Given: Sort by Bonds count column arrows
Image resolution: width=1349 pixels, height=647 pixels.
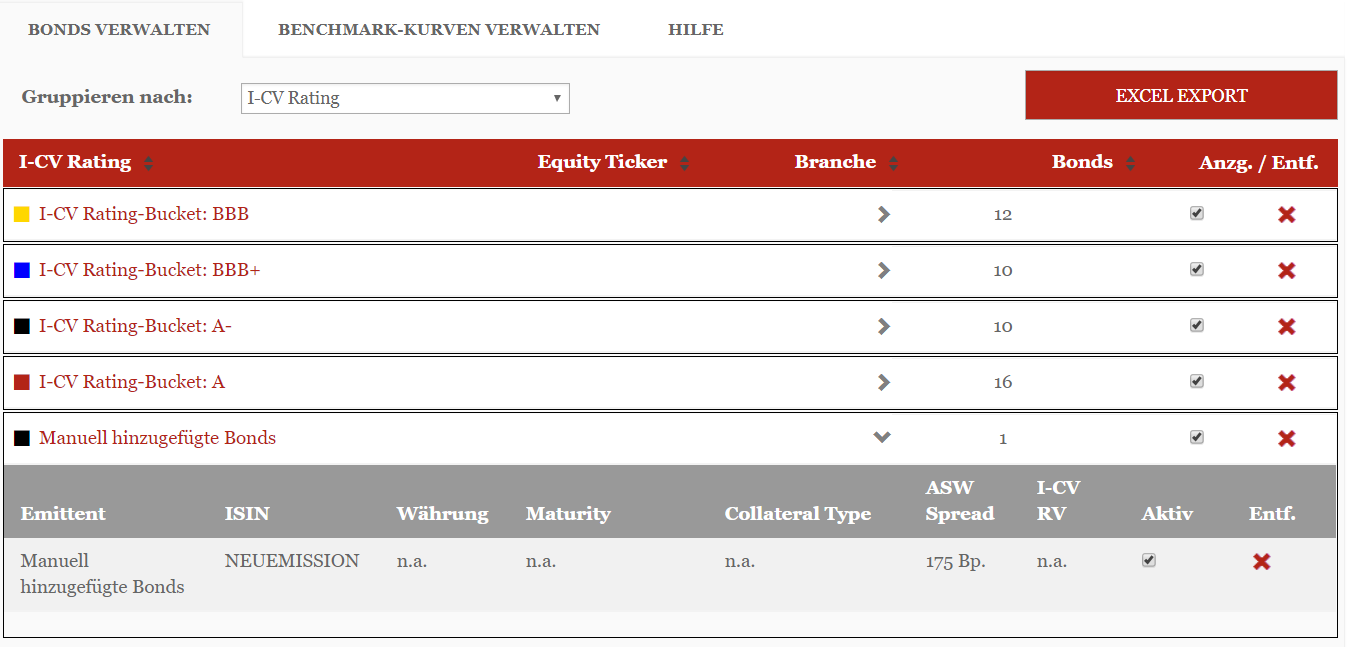Looking at the screenshot, I should tap(1130, 163).
